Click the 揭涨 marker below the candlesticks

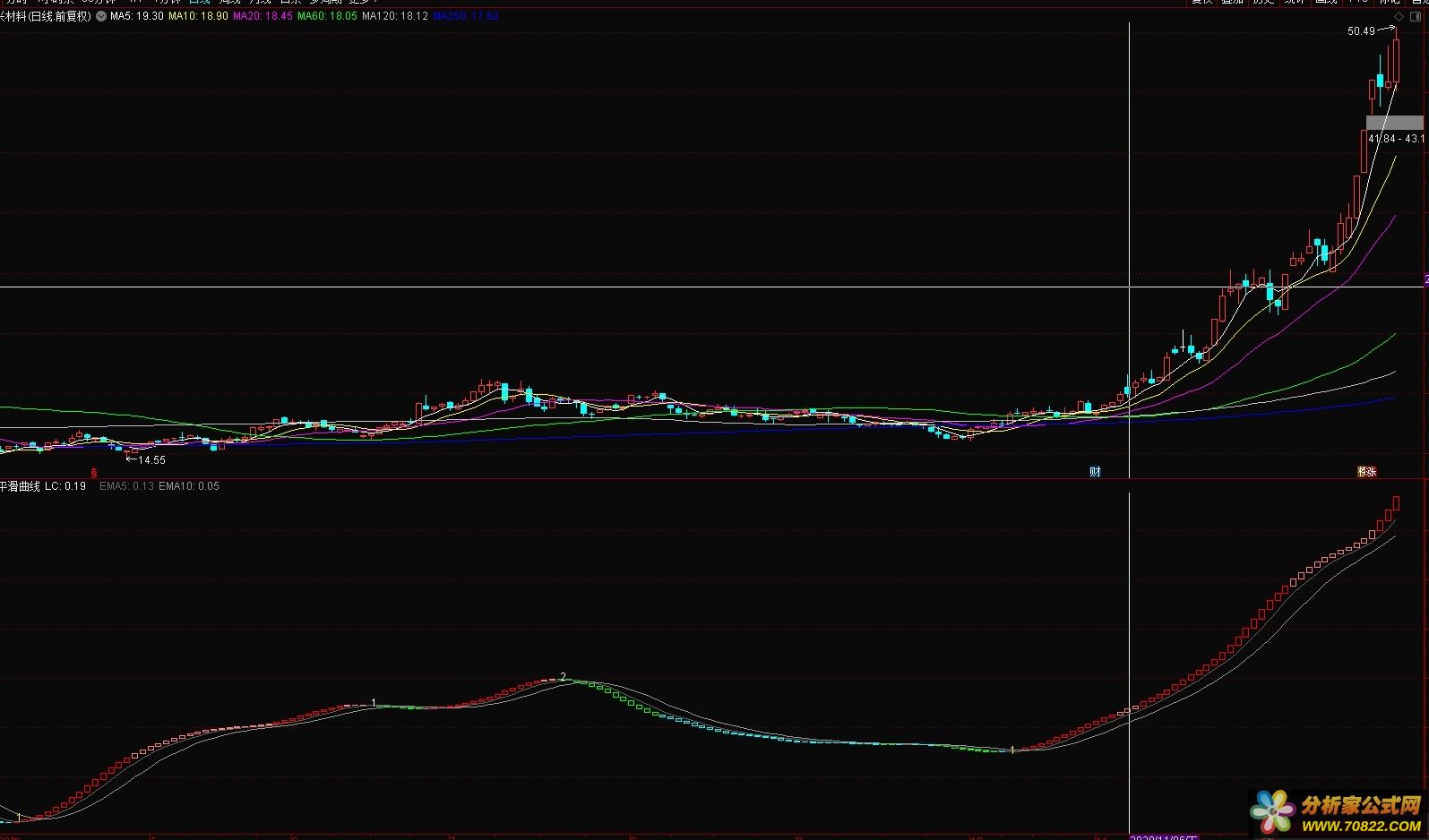(x=1366, y=471)
